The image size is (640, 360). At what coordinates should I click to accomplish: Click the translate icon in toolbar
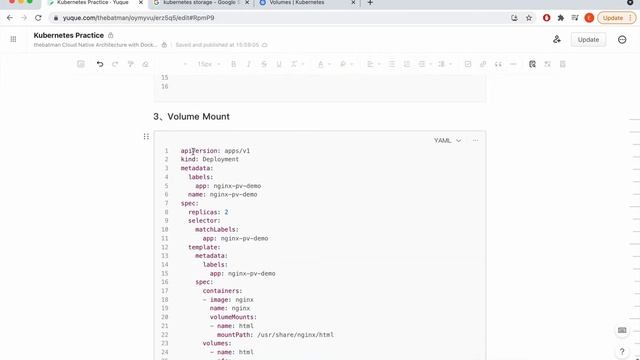pos(547,64)
